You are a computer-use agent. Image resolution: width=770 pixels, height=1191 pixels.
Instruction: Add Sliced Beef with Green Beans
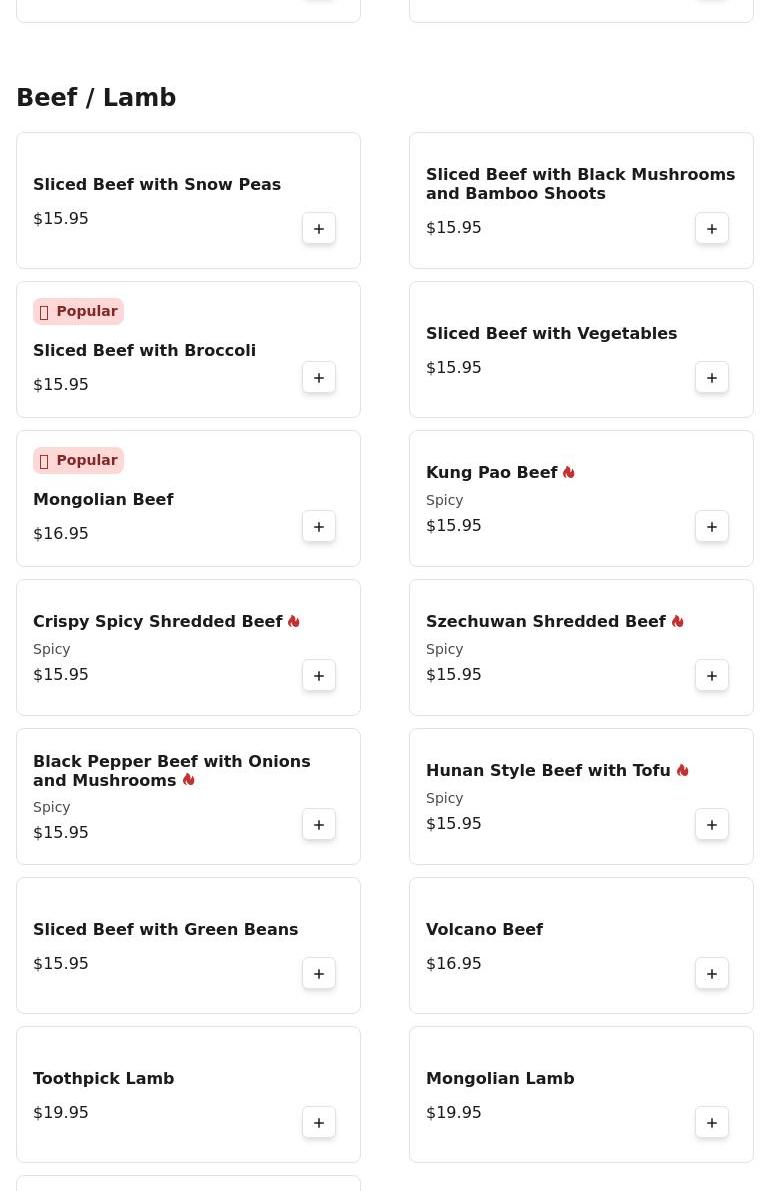point(319,974)
